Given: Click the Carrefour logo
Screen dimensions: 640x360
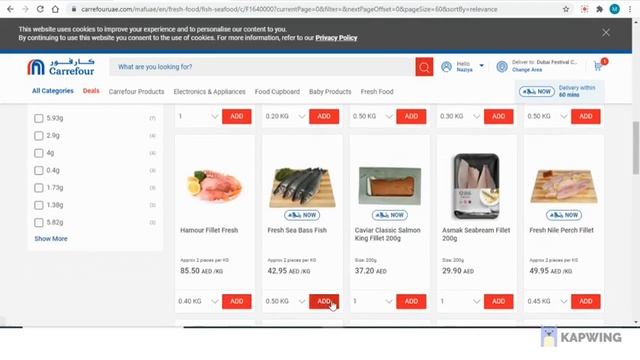Looking at the screenshot, I should 61,67.
